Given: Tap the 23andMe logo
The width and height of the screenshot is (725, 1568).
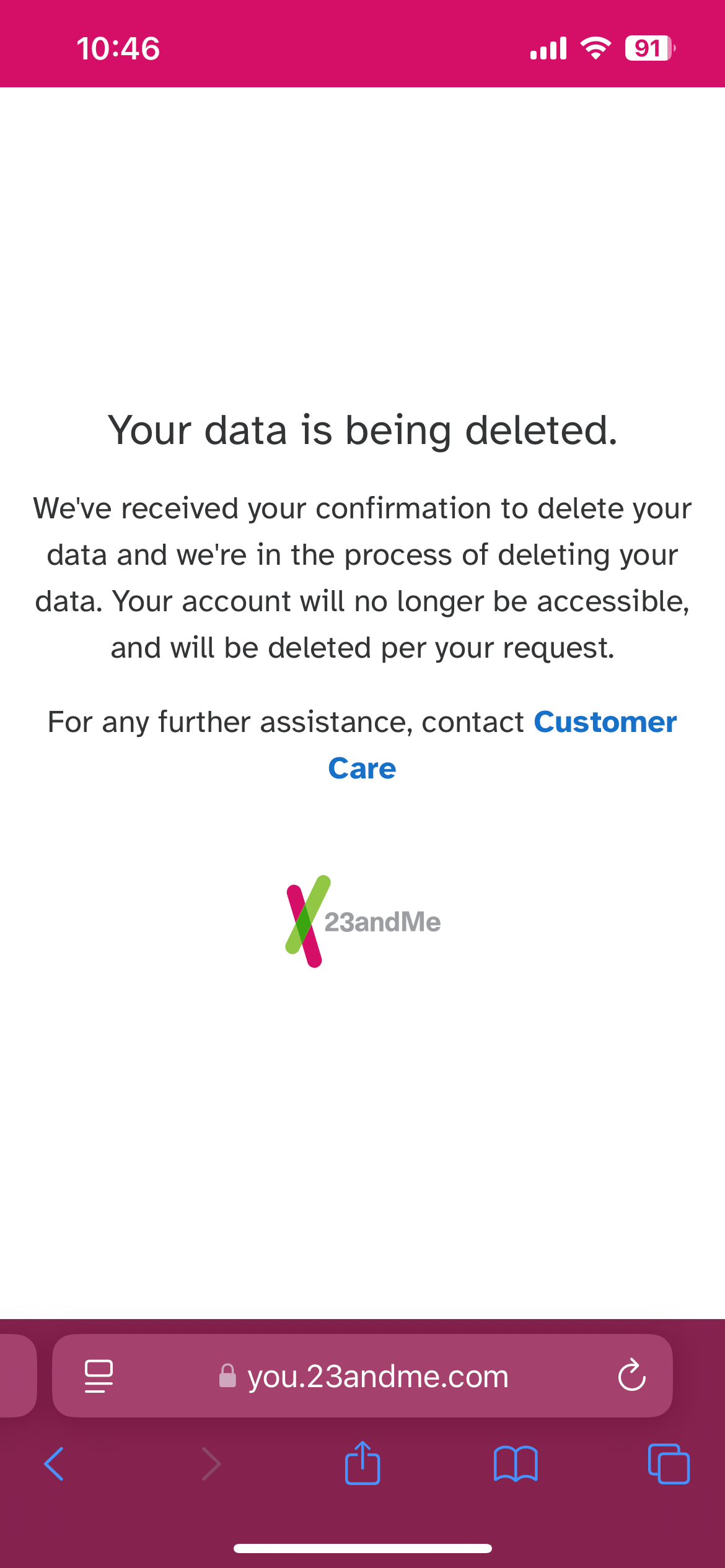Looking at the screenshot, I should click(x=362, y=921).
